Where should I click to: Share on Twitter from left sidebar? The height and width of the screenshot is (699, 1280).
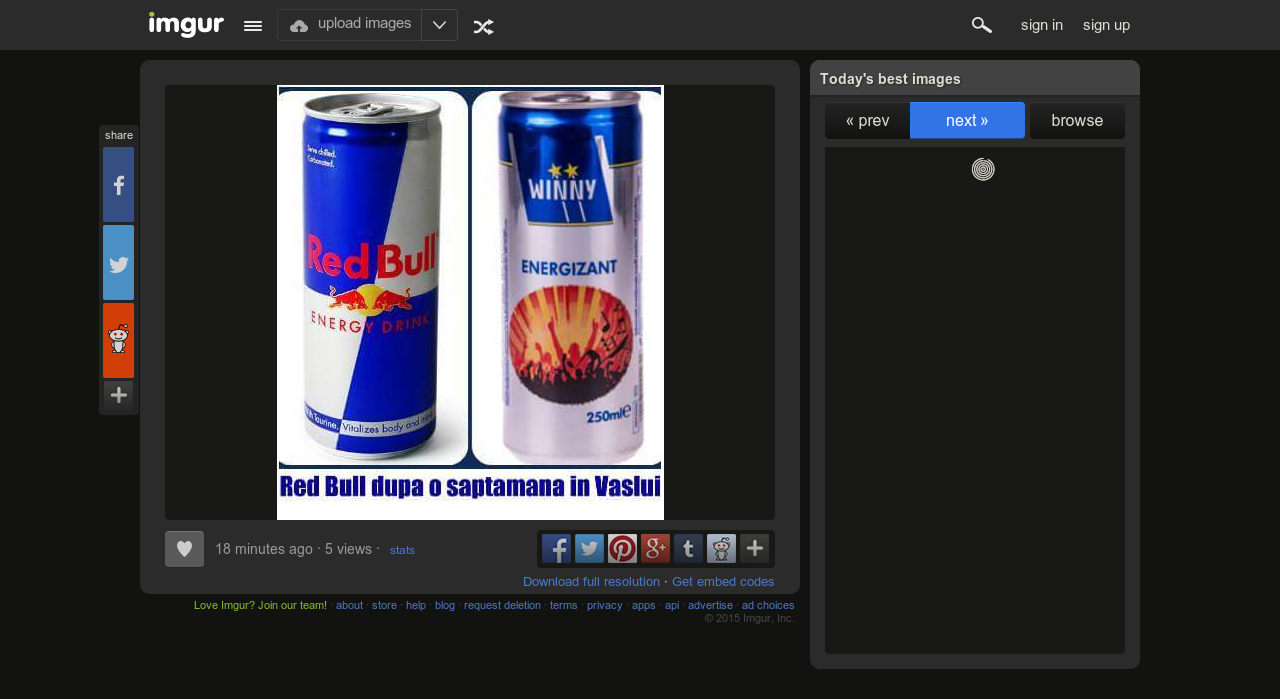pos(118,263)
